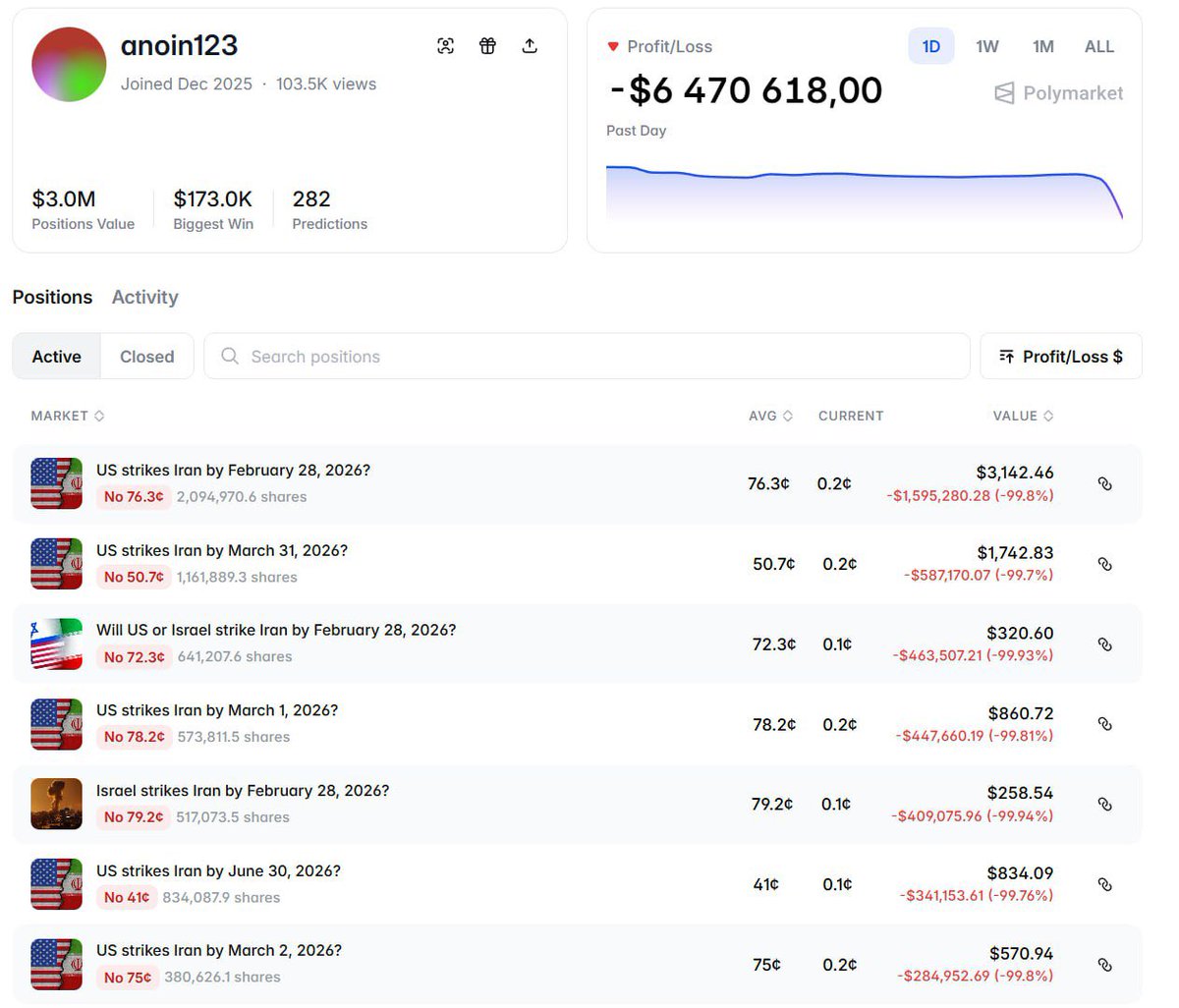The width and height of the screenshot is (1179, 1008).
Task: Open 'Will US or Israel strike Iran' market
Action: 276,630
